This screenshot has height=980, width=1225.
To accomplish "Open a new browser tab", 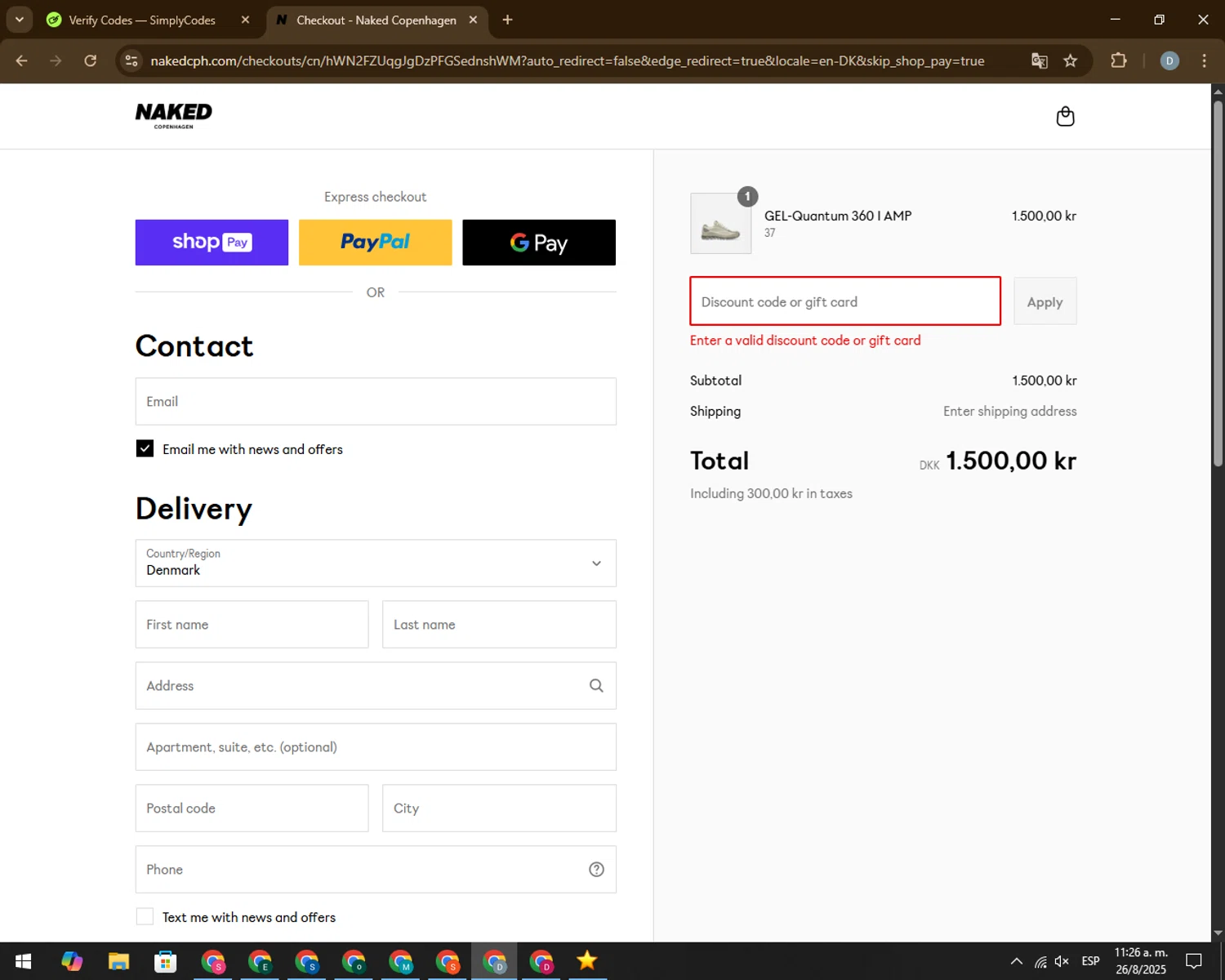I will coord(507,20).
